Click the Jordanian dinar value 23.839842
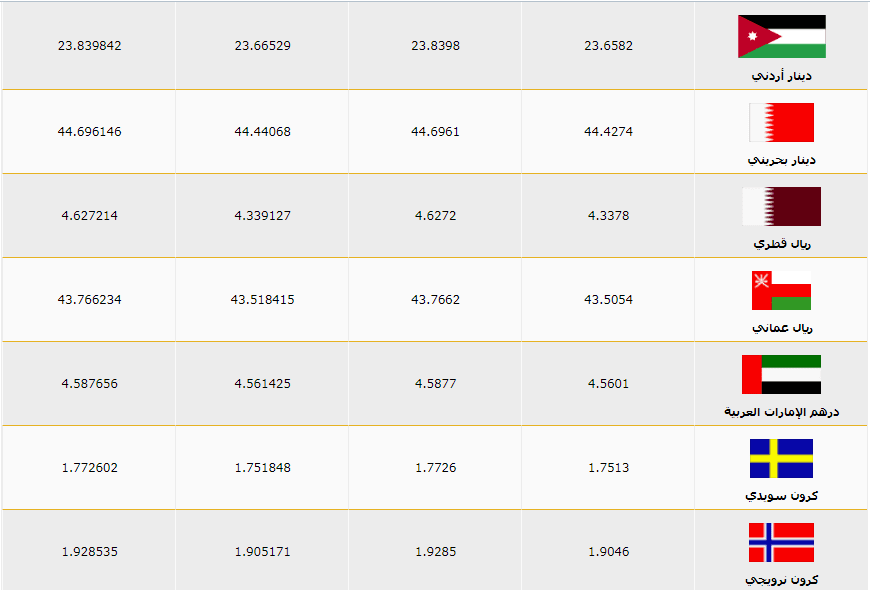 point(89,46)
